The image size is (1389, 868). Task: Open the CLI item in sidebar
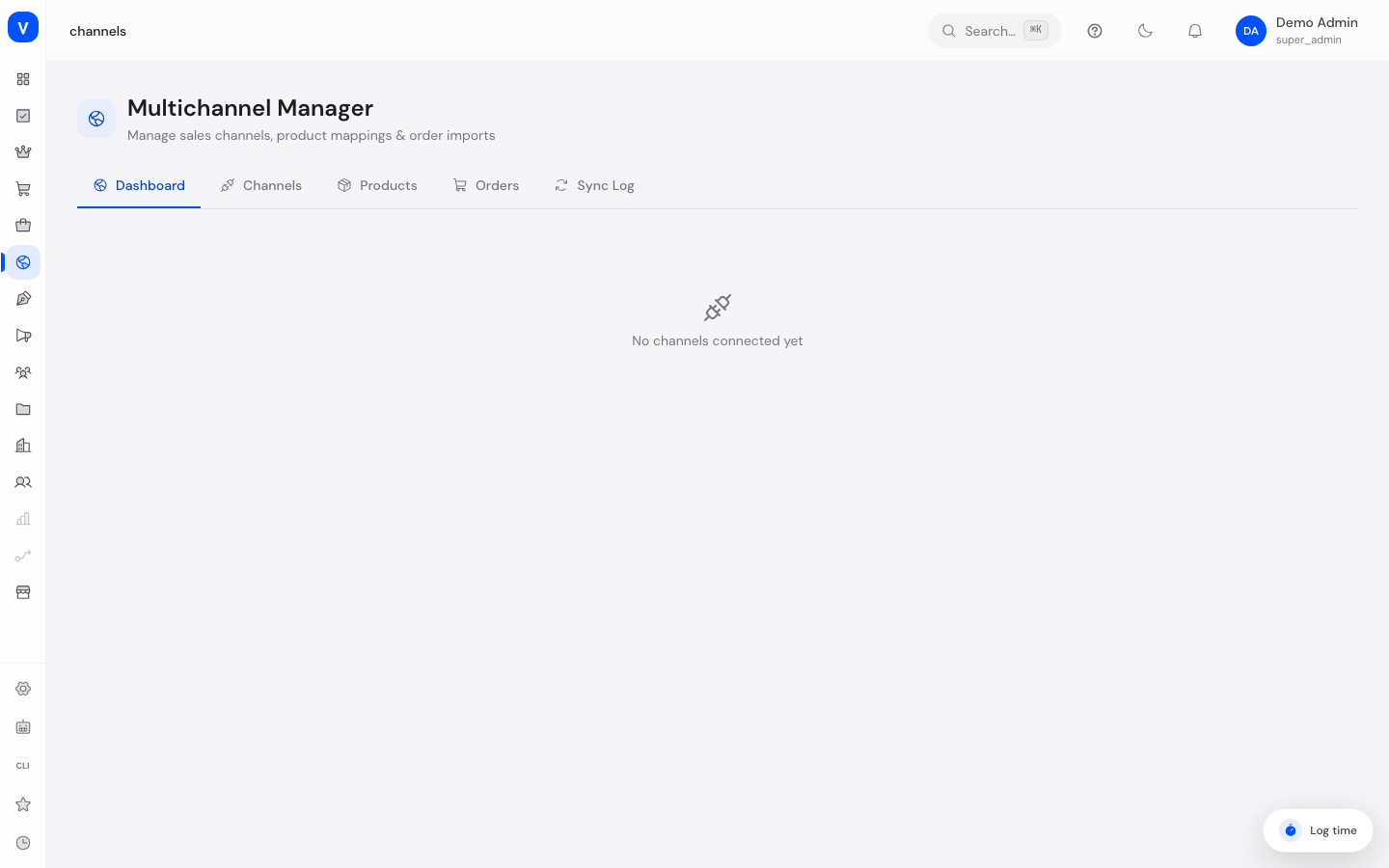click(x=23, y=766)
